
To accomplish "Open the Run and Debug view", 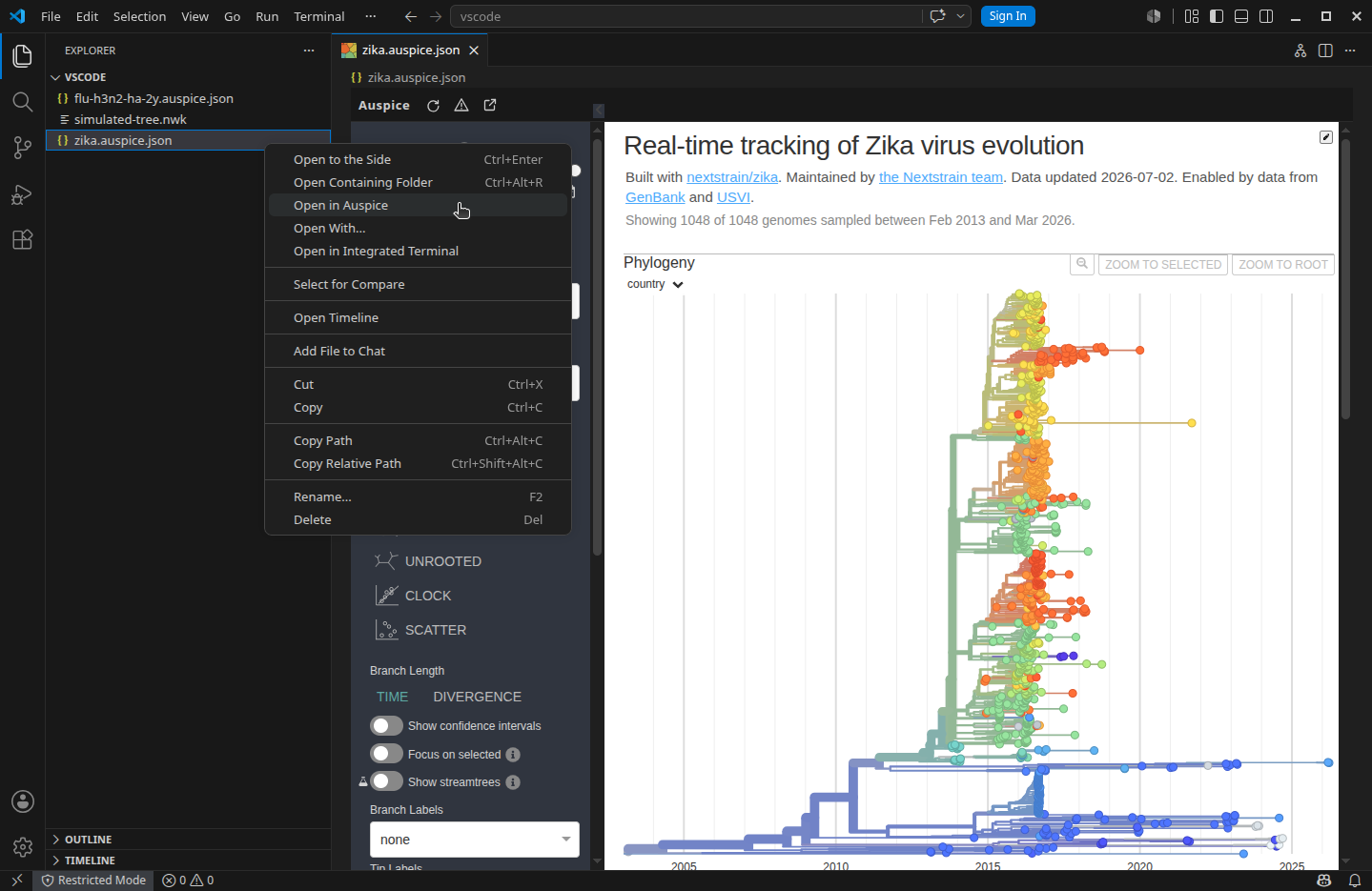I will [22, 194].
